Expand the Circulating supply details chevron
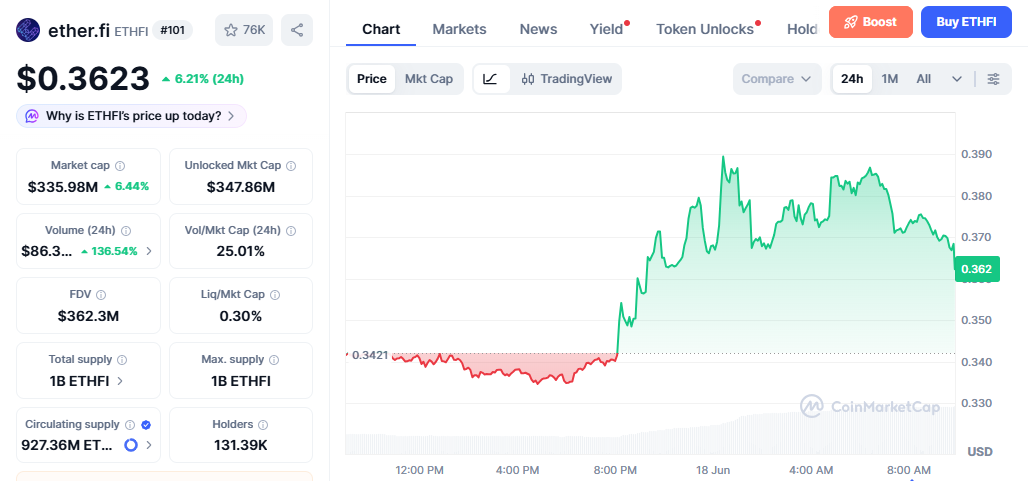Image resolution: width=1028 pixels, height=481 pixels. click(x=149, y=445)
